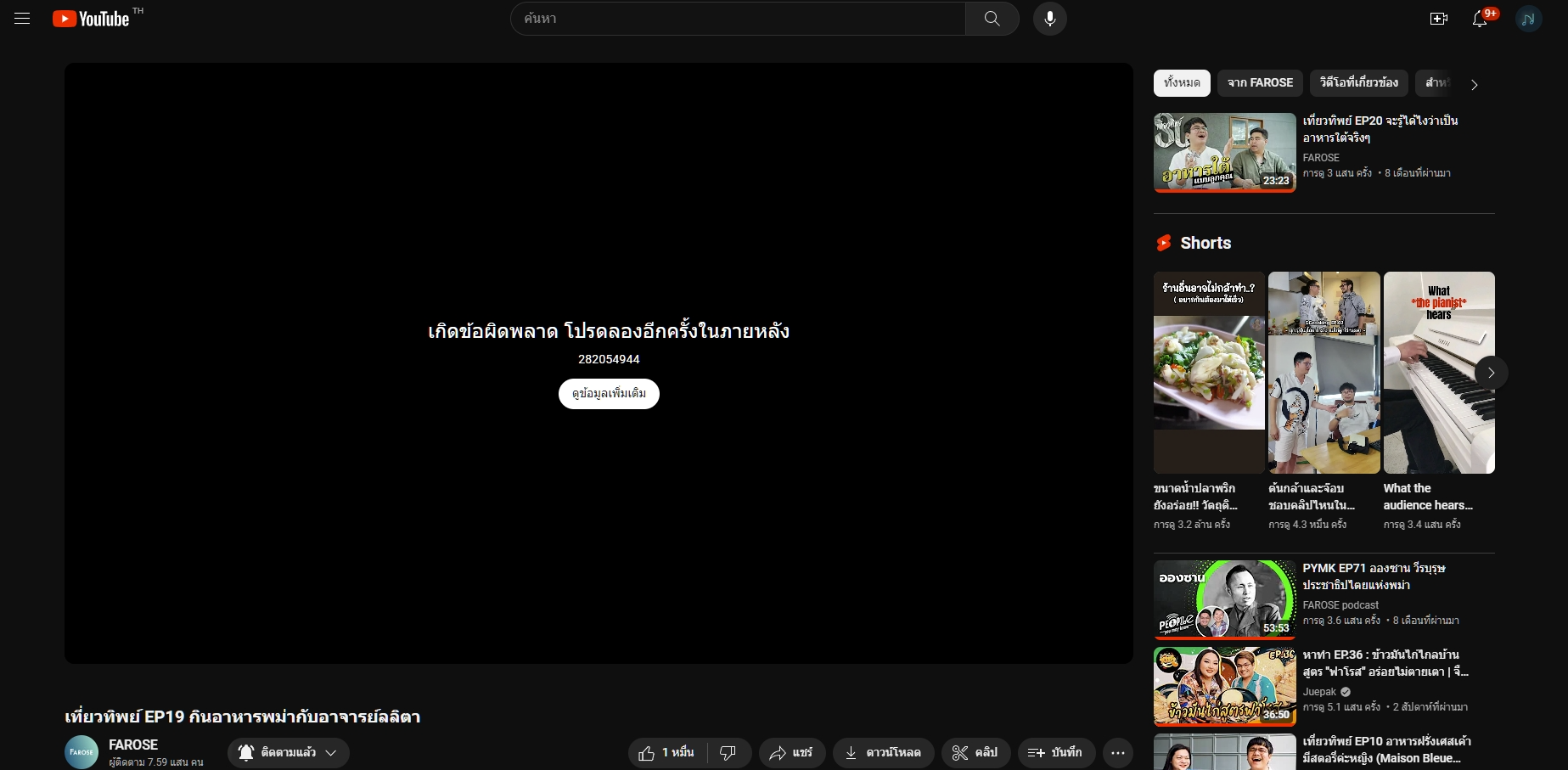Run the search with the magnifier icon
Image resolution: width=1568 pixels, height=770 pixels.
point(992,18)
